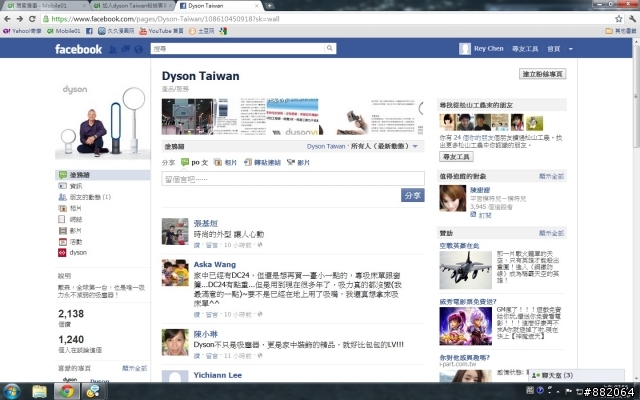Open friend requests icon in blue bar
Viewport: 640px width, 400px height.
(113, 49)
